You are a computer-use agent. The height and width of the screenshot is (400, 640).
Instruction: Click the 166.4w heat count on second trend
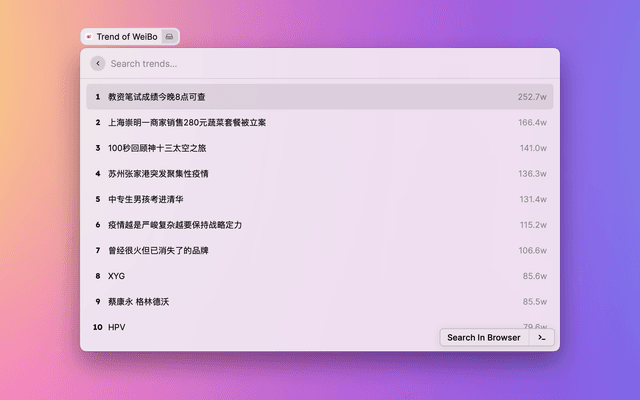(532, 123)
